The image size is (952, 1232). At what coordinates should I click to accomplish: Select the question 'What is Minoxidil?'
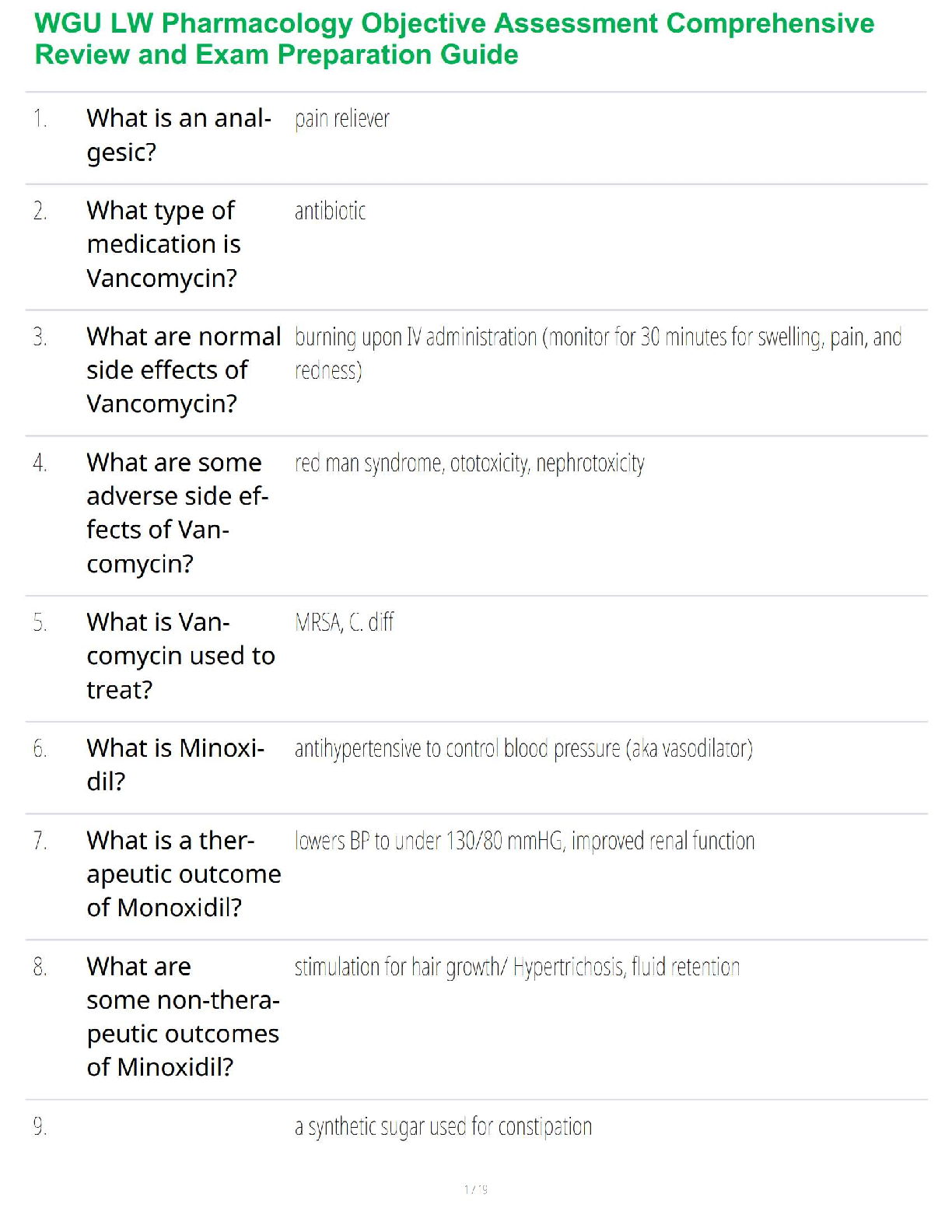(x=176, y=764)
